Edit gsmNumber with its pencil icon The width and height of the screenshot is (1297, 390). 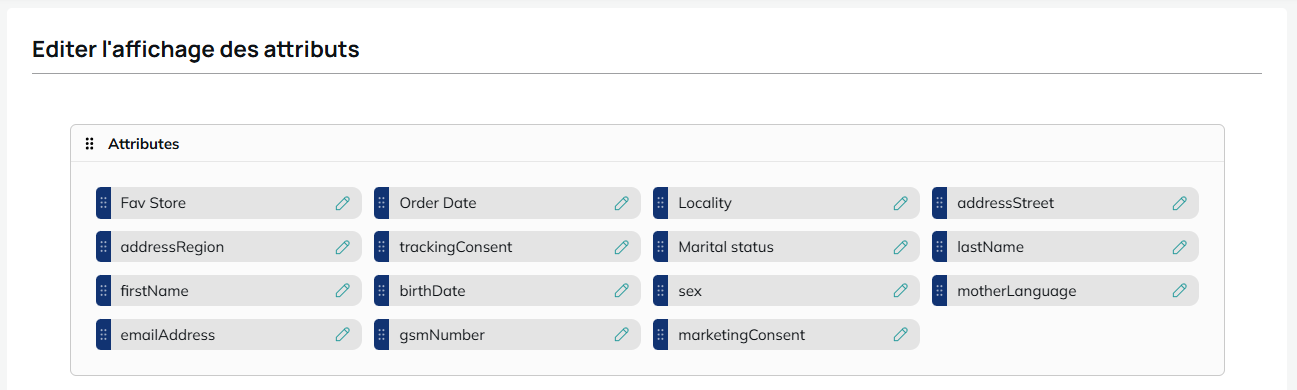622,335
